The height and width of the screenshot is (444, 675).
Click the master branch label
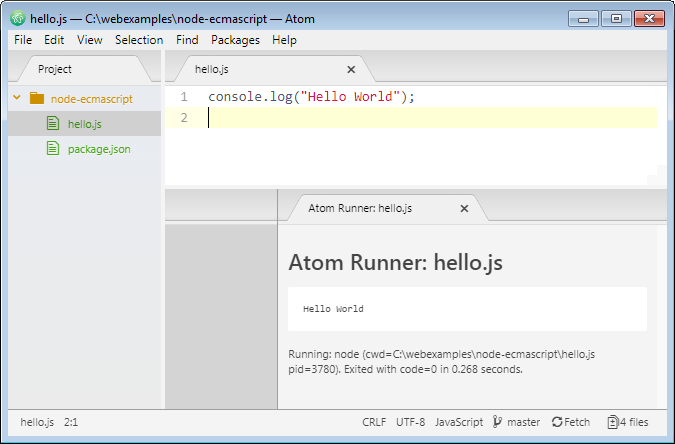tap(523, 422)
